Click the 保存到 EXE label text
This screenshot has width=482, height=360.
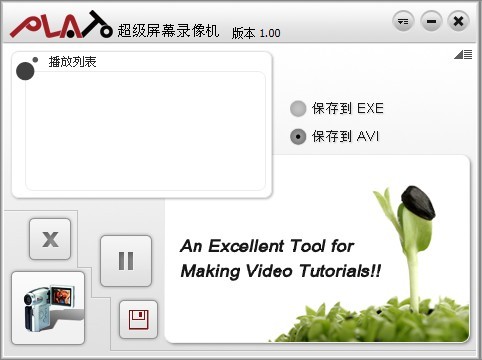(348, 108)
